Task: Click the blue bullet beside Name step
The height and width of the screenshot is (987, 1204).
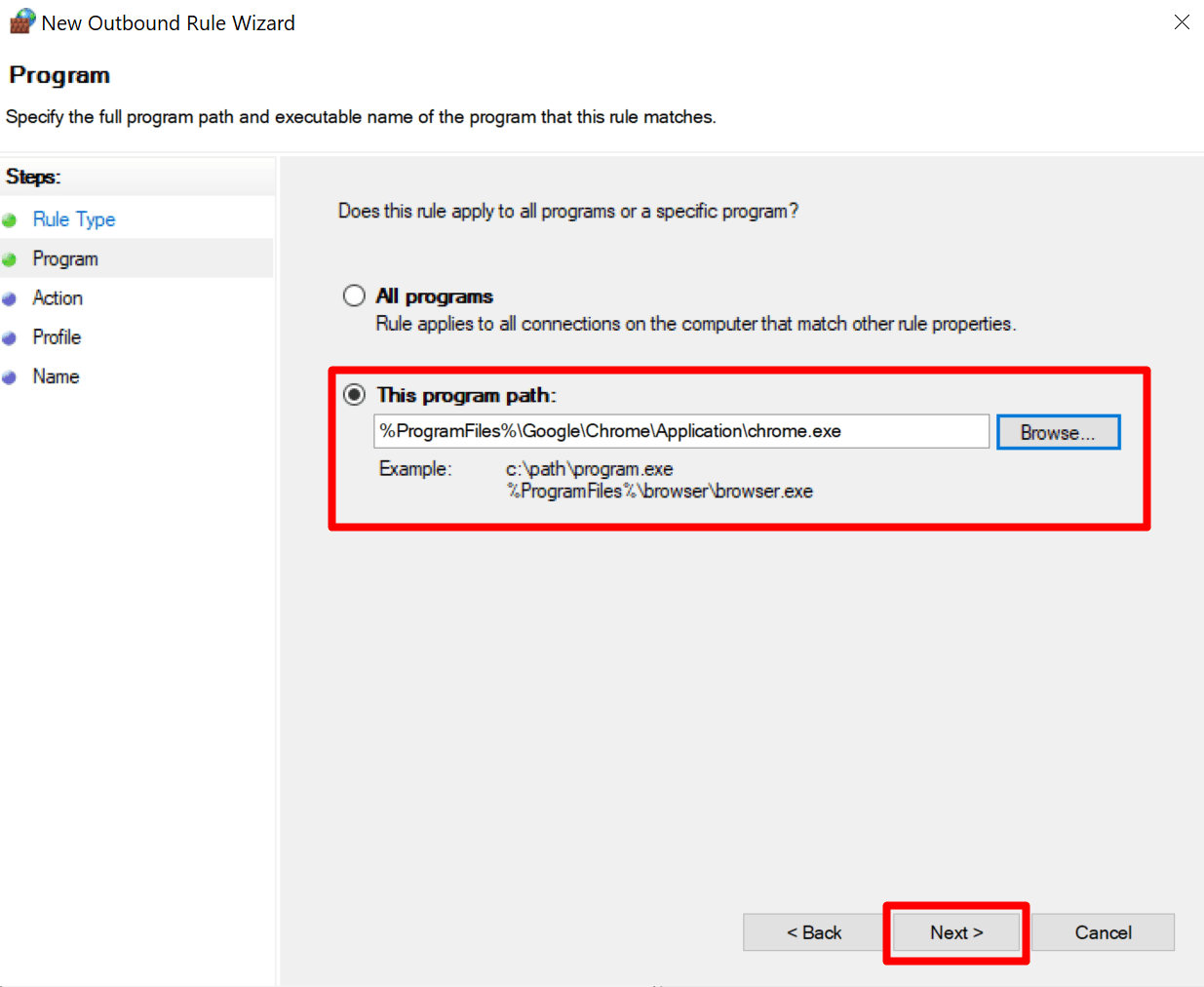Action: (x=10, y=377)
